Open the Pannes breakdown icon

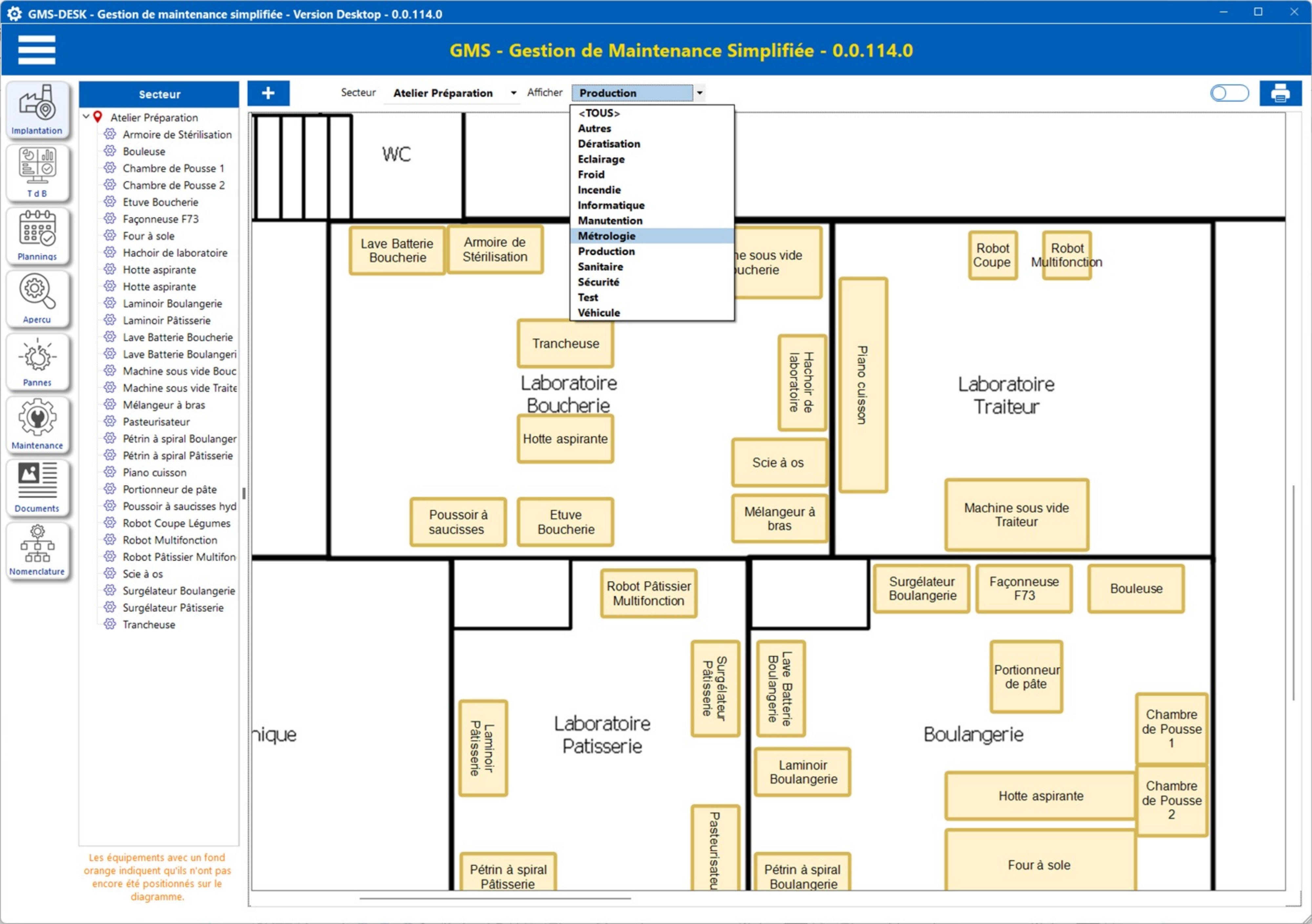(x=37, y=361)
